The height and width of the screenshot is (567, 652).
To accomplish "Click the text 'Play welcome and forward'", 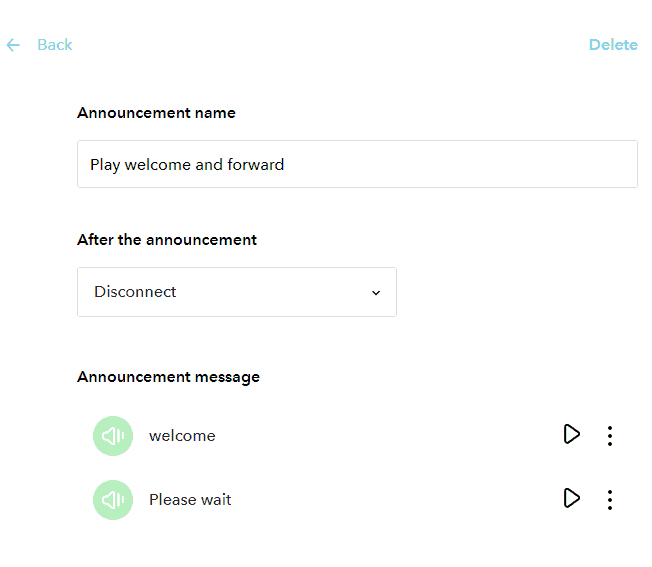I will coord(187,164).
